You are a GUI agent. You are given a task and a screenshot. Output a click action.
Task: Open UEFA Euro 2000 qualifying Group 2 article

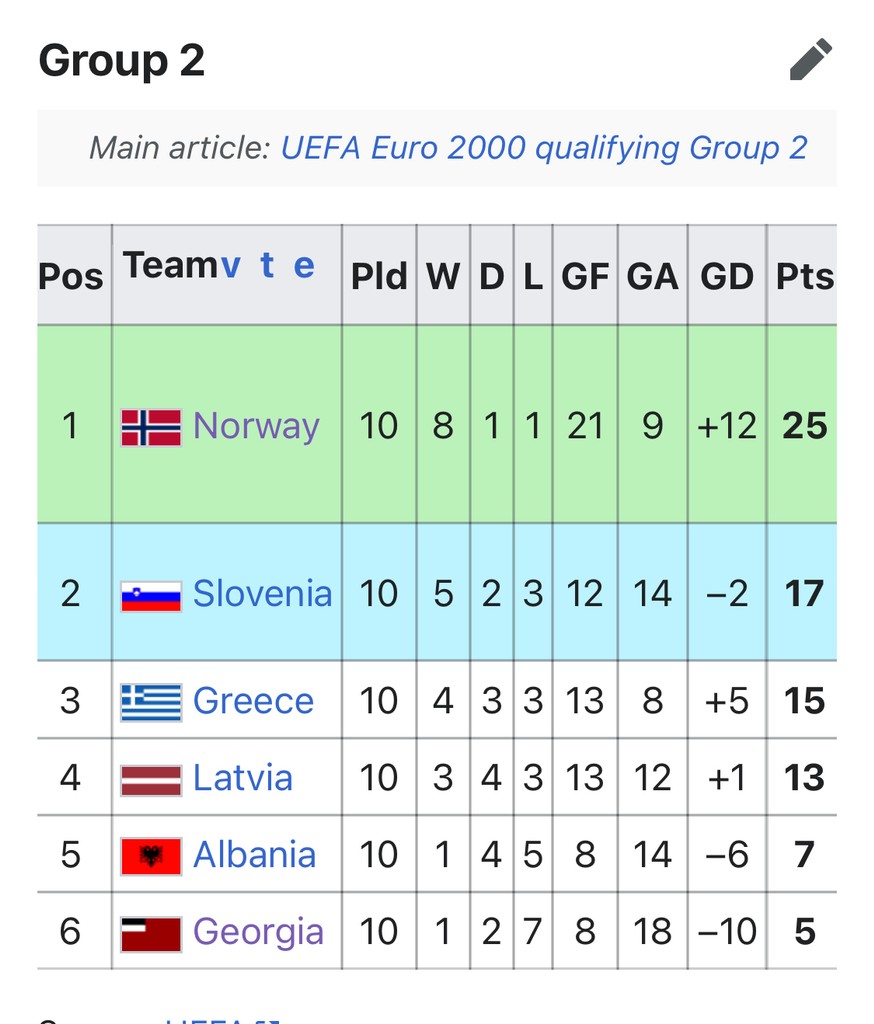coord(544,148)
